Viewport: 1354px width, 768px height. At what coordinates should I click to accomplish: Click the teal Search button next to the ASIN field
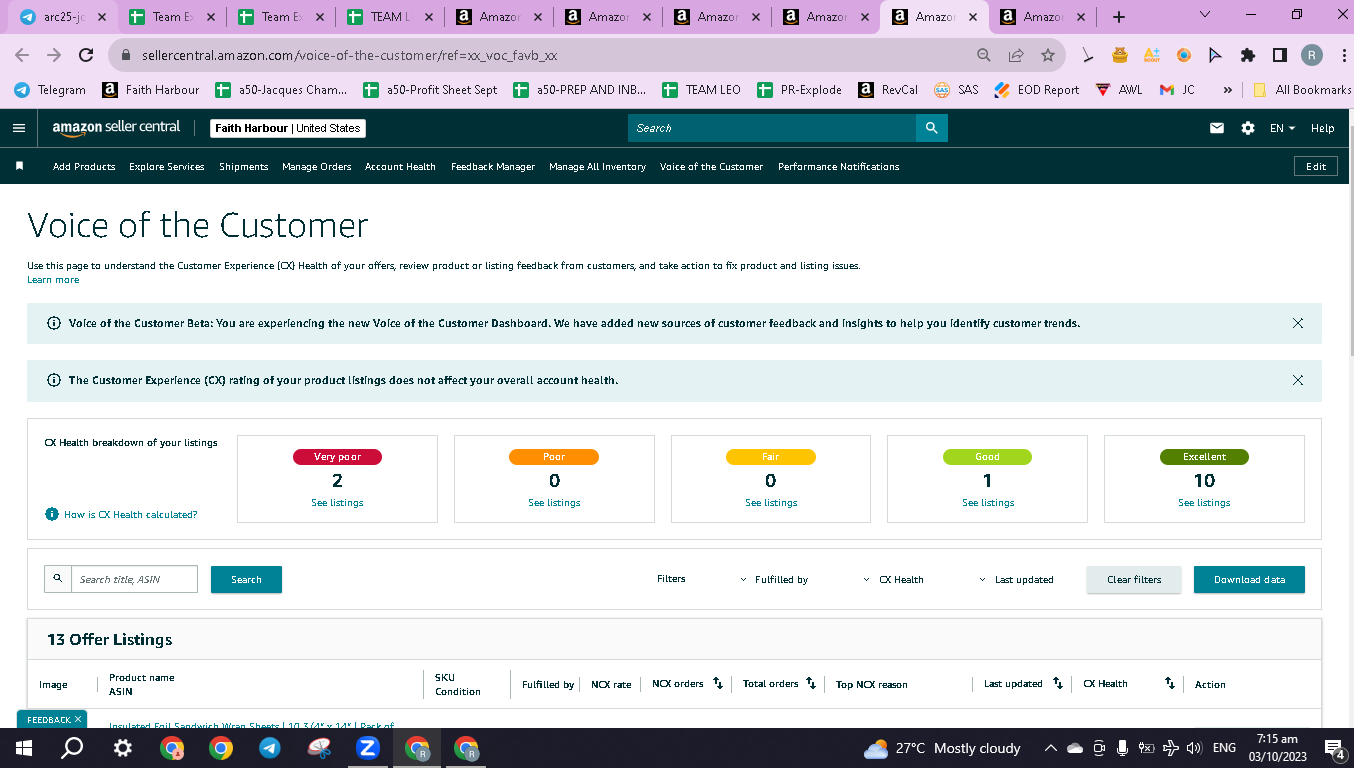[246, 579]
